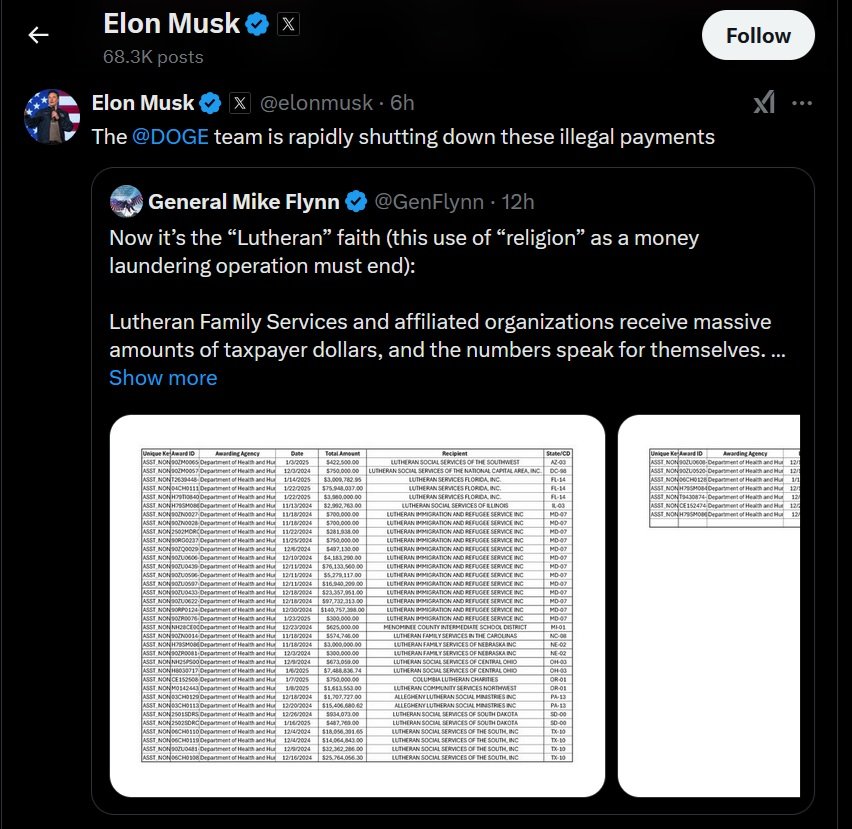The height and width of the screenshot is (829, 852).
Task: Click the back arrow icon
Action: 38,36
